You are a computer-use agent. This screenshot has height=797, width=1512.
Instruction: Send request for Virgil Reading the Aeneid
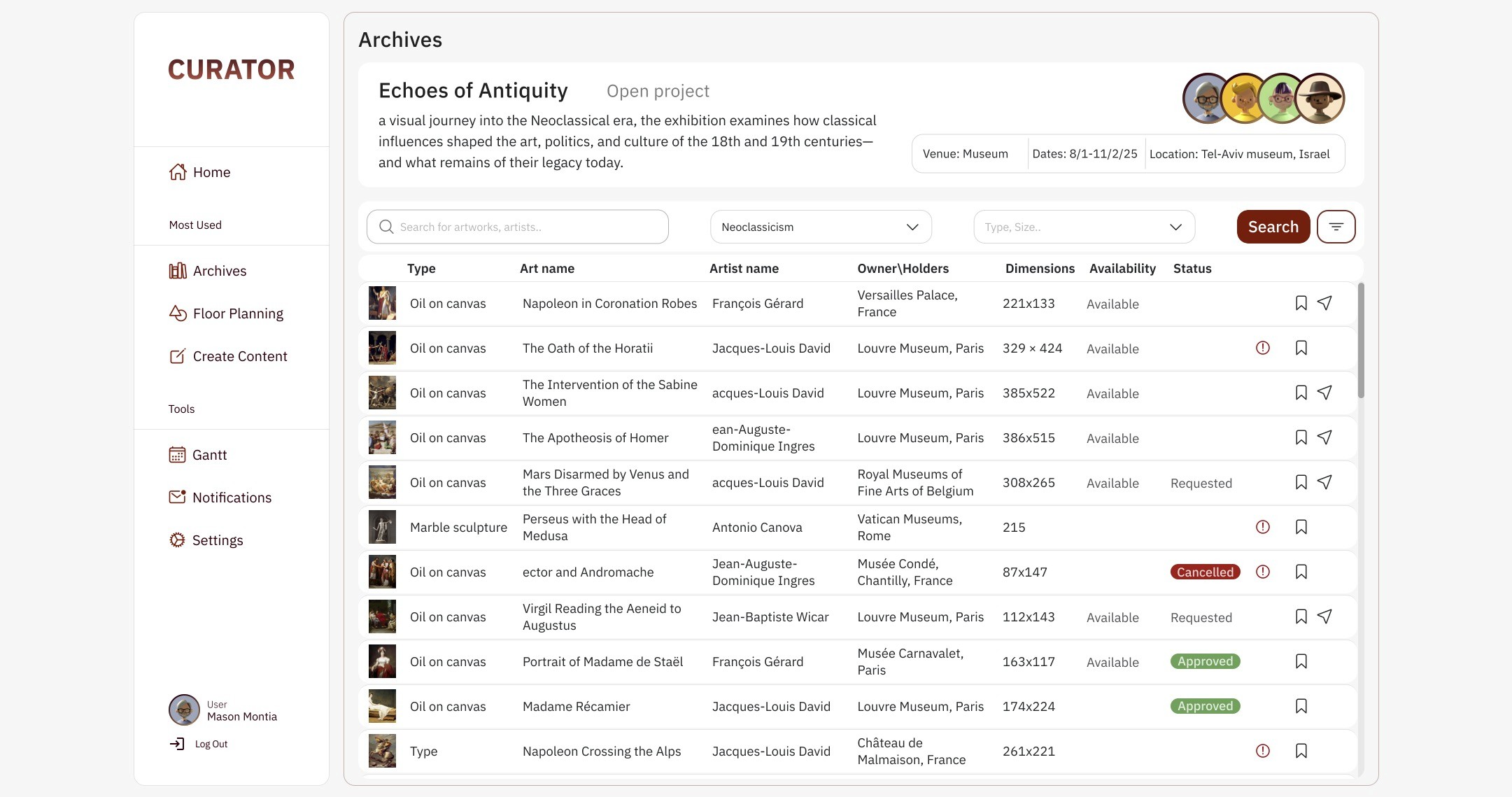click(1324, 616)
